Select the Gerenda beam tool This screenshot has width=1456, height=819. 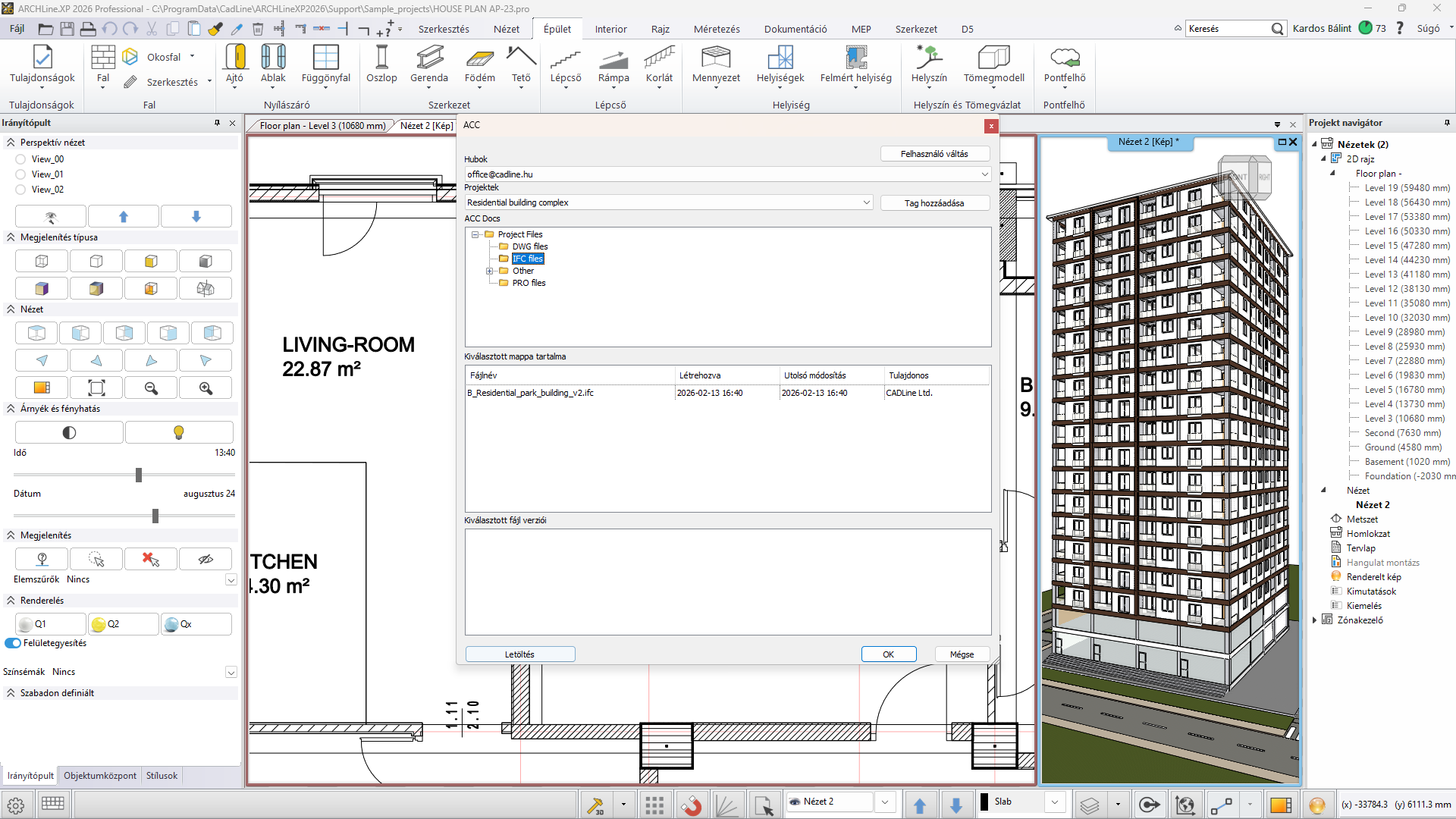429,58
